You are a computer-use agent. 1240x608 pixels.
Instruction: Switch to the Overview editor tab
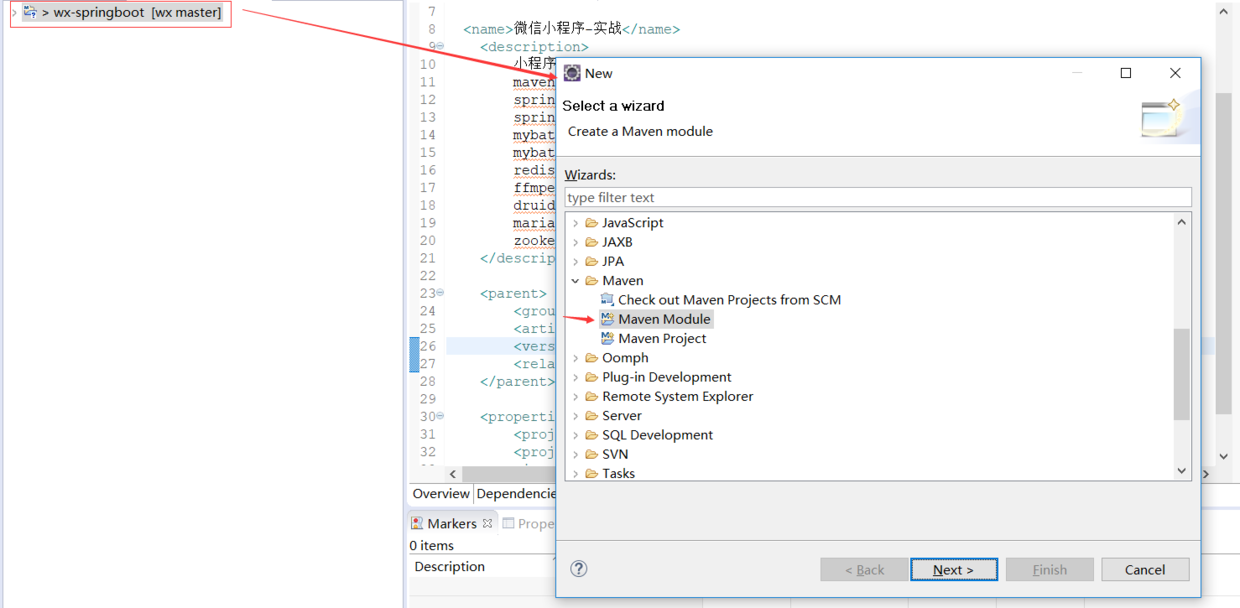coord(441,493)
